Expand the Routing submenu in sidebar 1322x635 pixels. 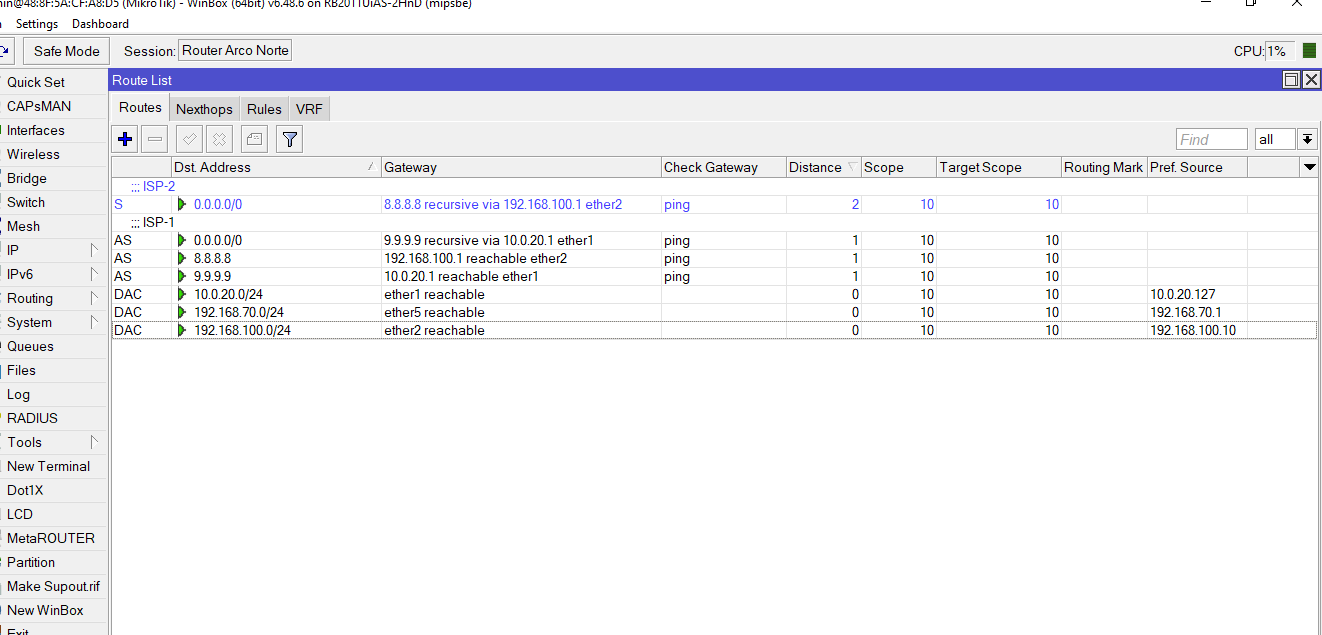point(55,298)
